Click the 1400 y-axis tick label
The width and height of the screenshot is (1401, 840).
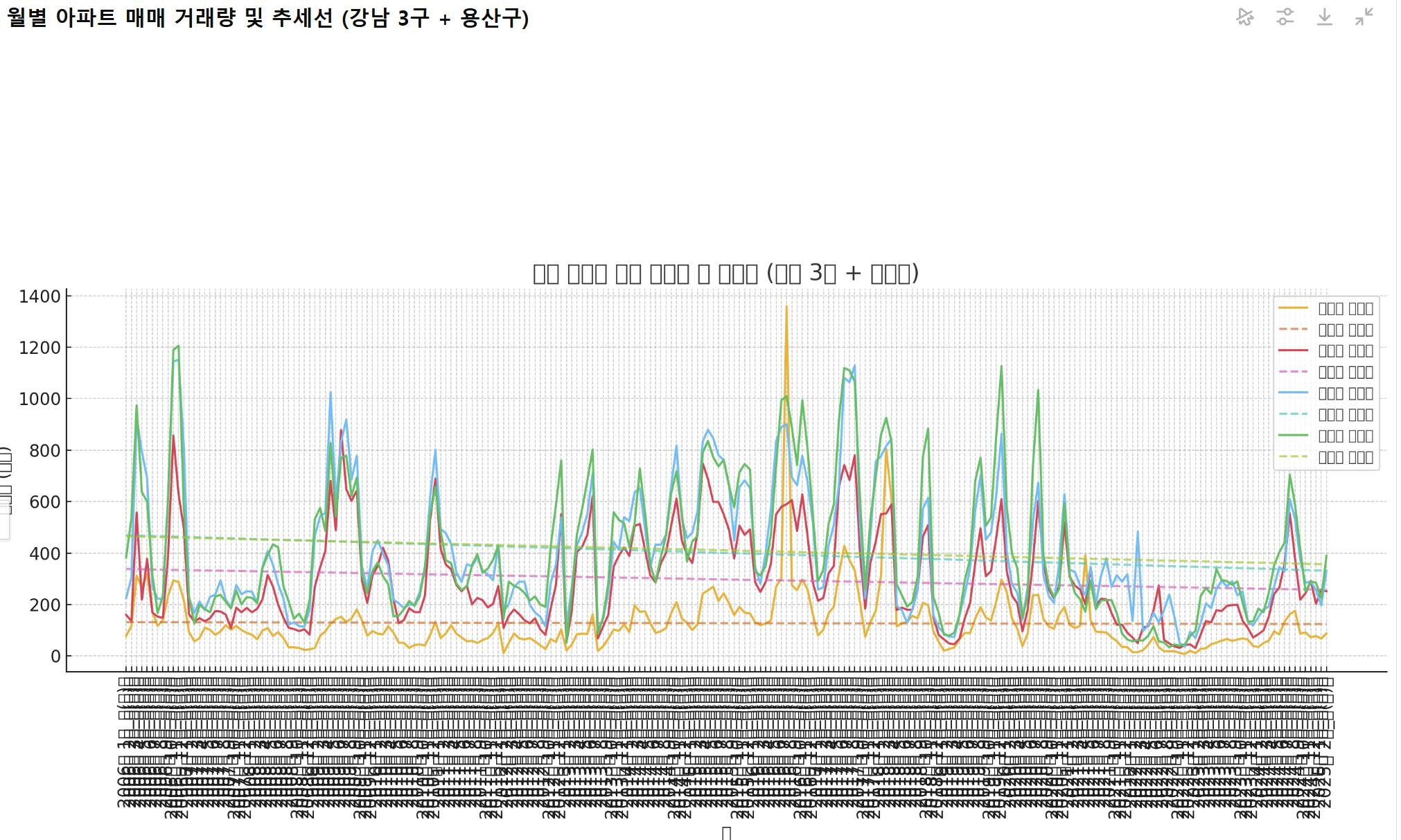(x=40, y=297)
